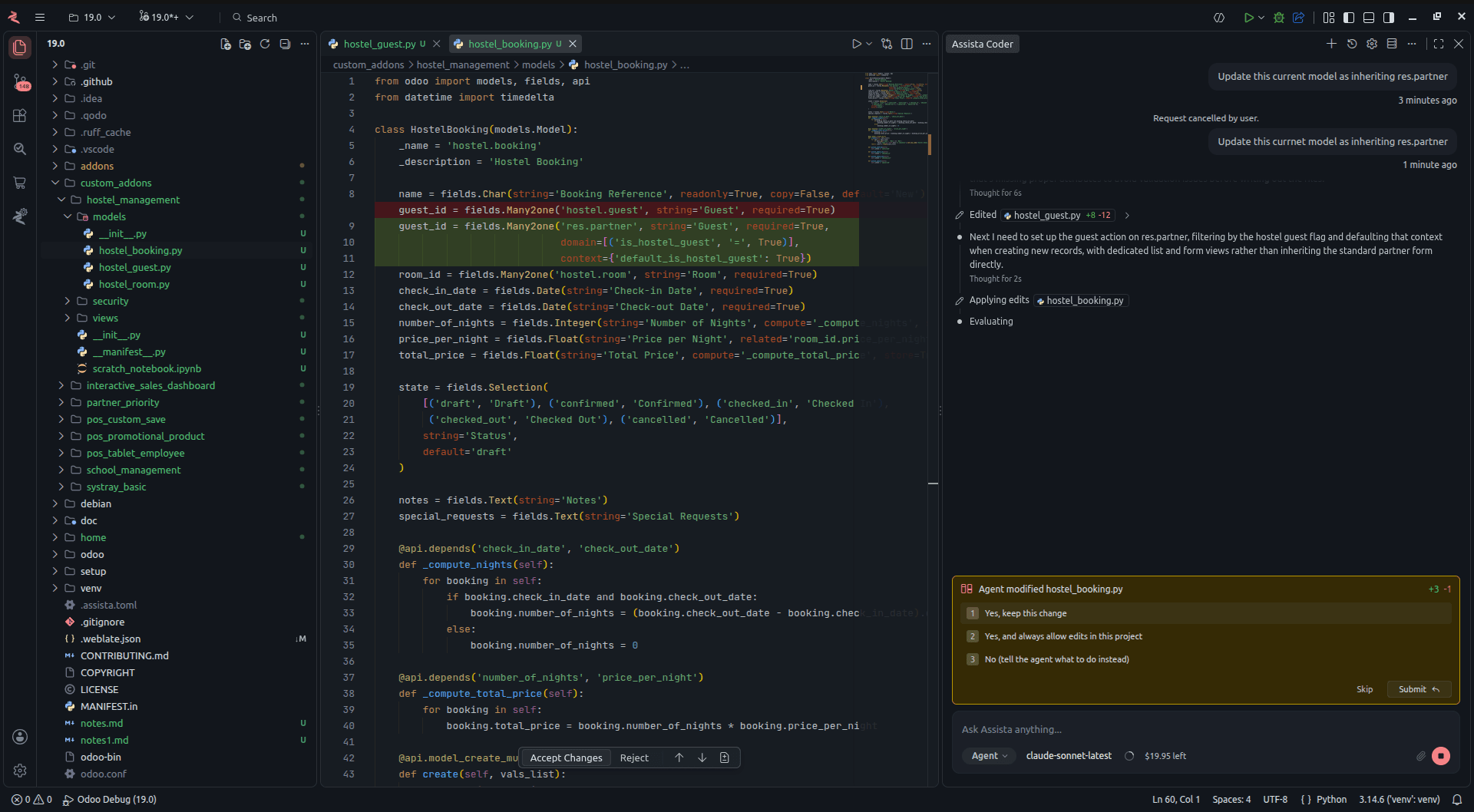Image resolution: width=1474 pixels, height=812 pixels.
Task: Open notifications bell in status bar
Action: click(x=1456, y=799)
